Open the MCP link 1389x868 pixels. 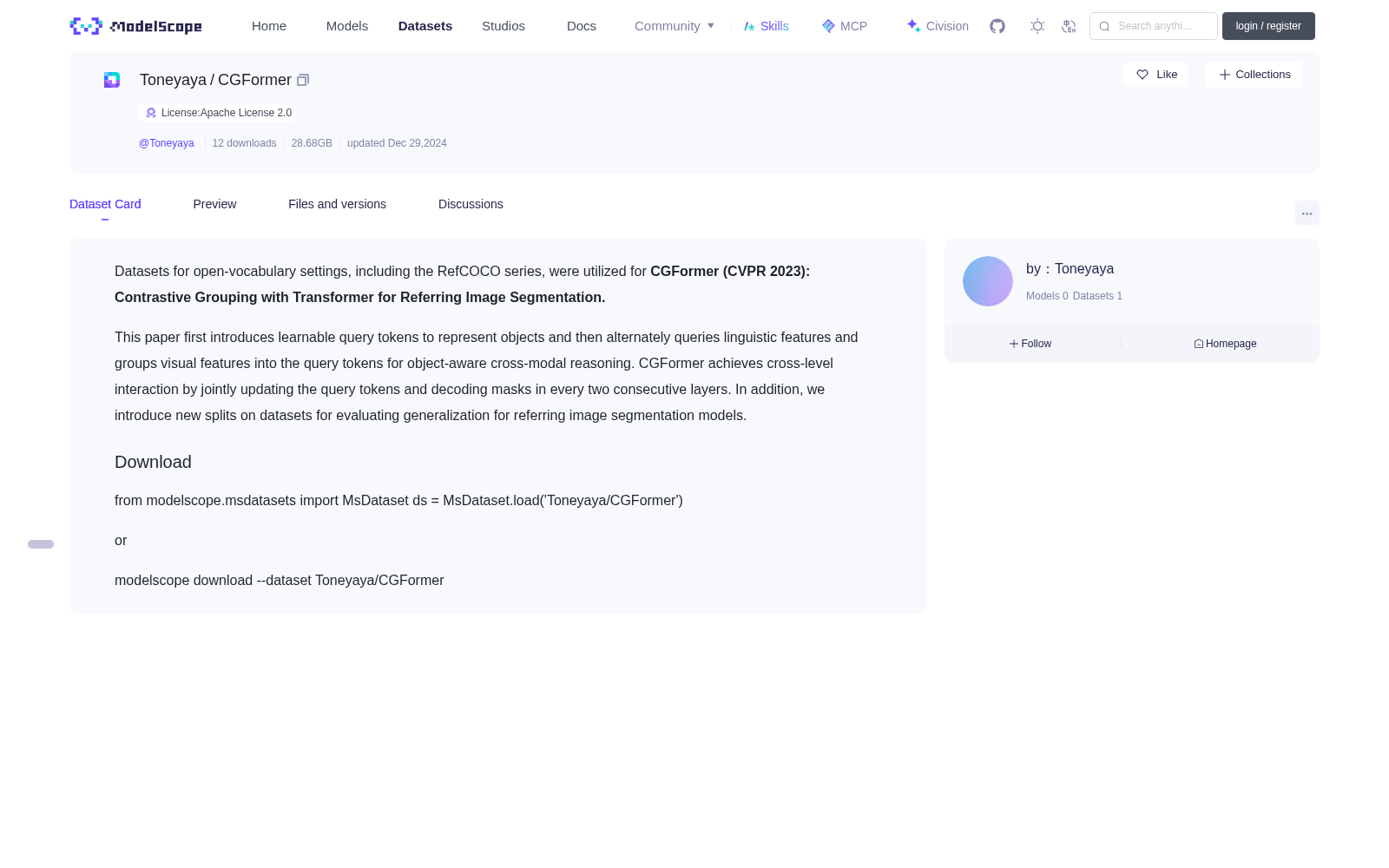click(853, 26)
